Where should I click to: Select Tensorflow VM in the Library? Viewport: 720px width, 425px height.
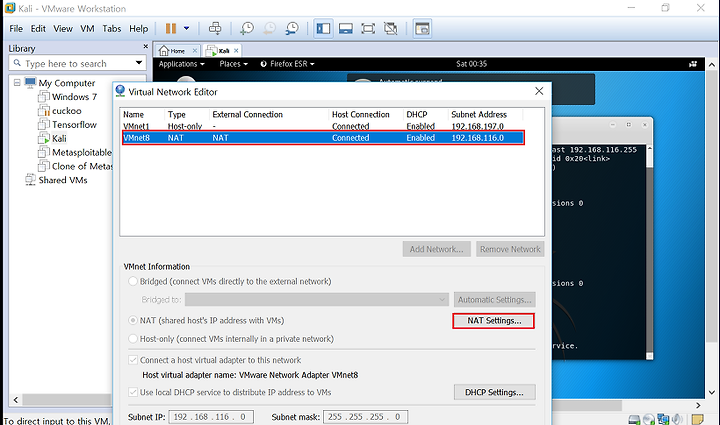click(x=74, y=124)
